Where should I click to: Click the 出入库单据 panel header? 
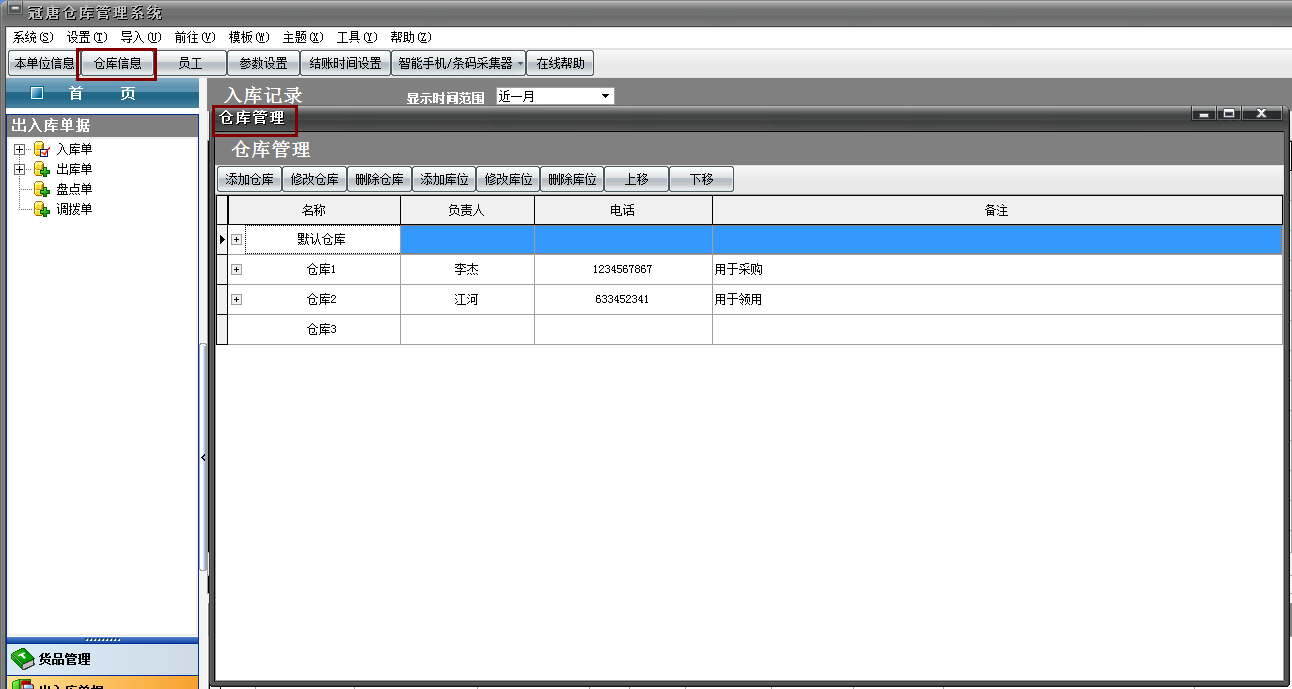pyautogui.click(x=102, y=125)
